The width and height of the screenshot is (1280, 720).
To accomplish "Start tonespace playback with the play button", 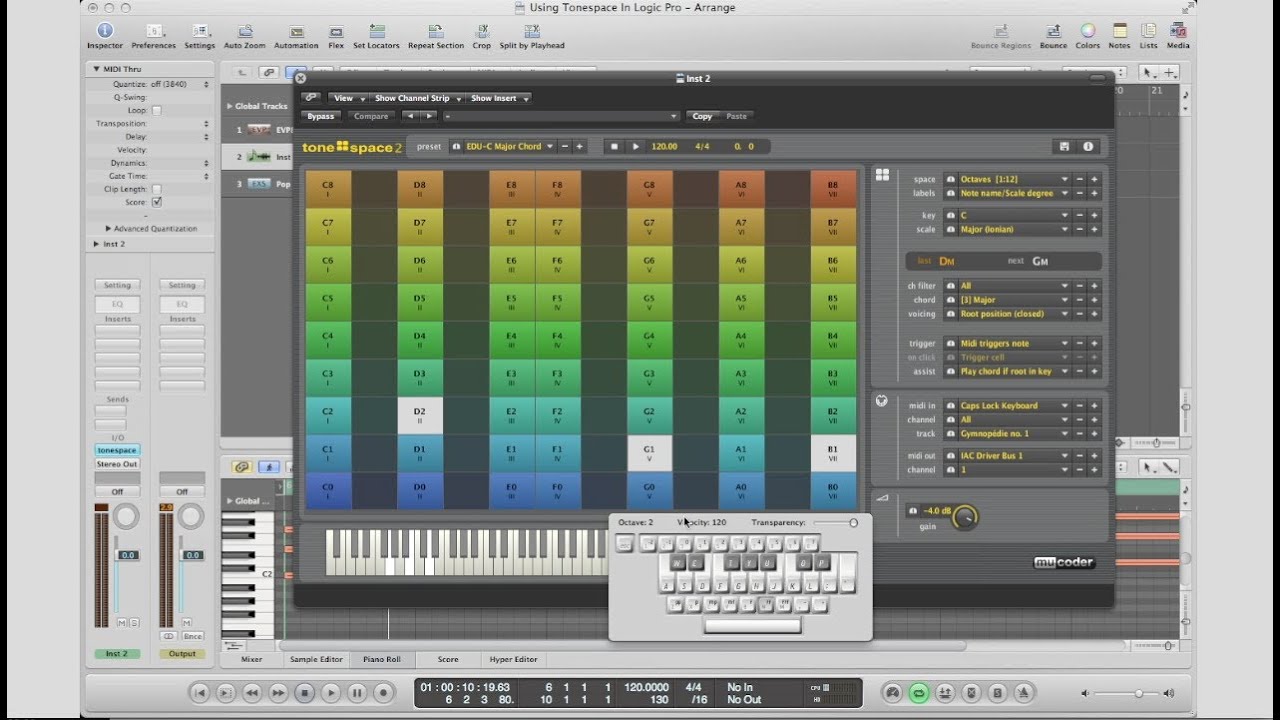I will pyautogui.click(x=635, y=146).
